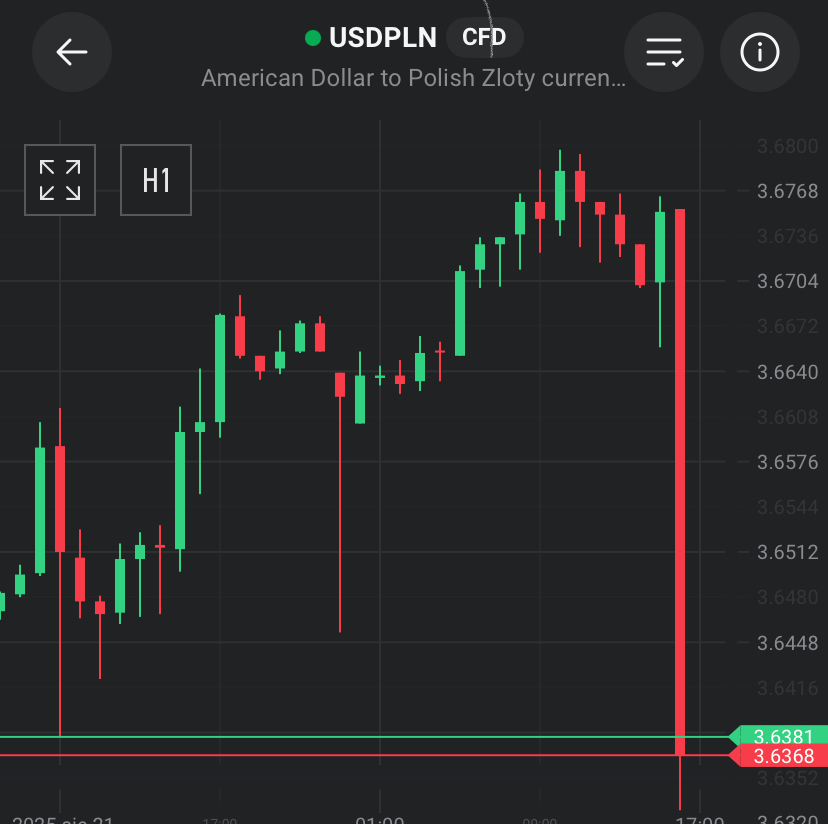Click the green market status dot
Viewport: 828px width, 824px height.
point(313,38)
